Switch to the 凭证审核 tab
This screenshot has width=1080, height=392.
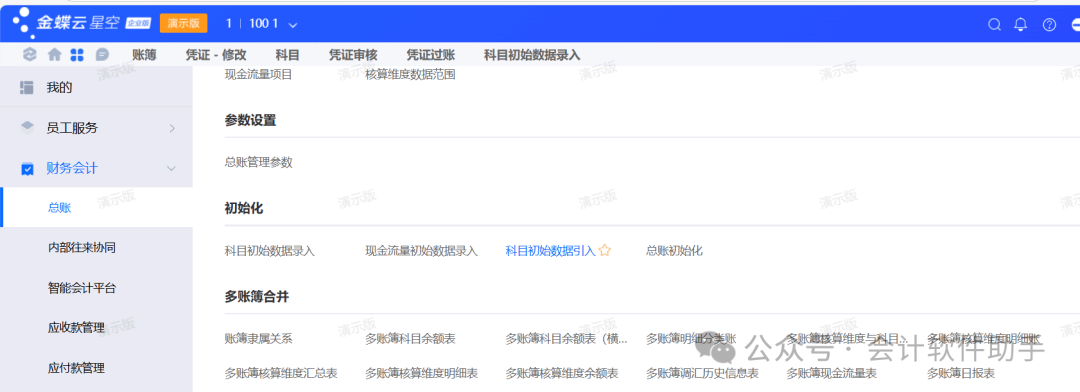(x=353, y=55)
